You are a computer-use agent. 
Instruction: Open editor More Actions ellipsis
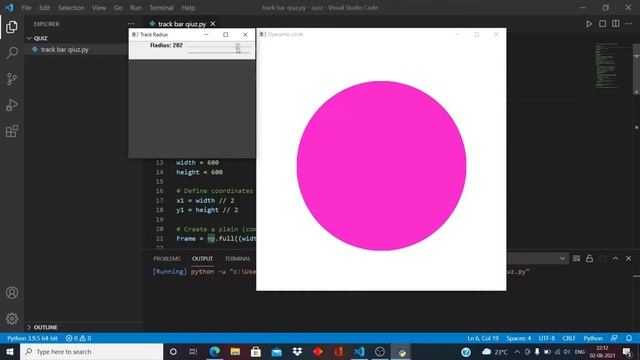click(x=629, y=24)
